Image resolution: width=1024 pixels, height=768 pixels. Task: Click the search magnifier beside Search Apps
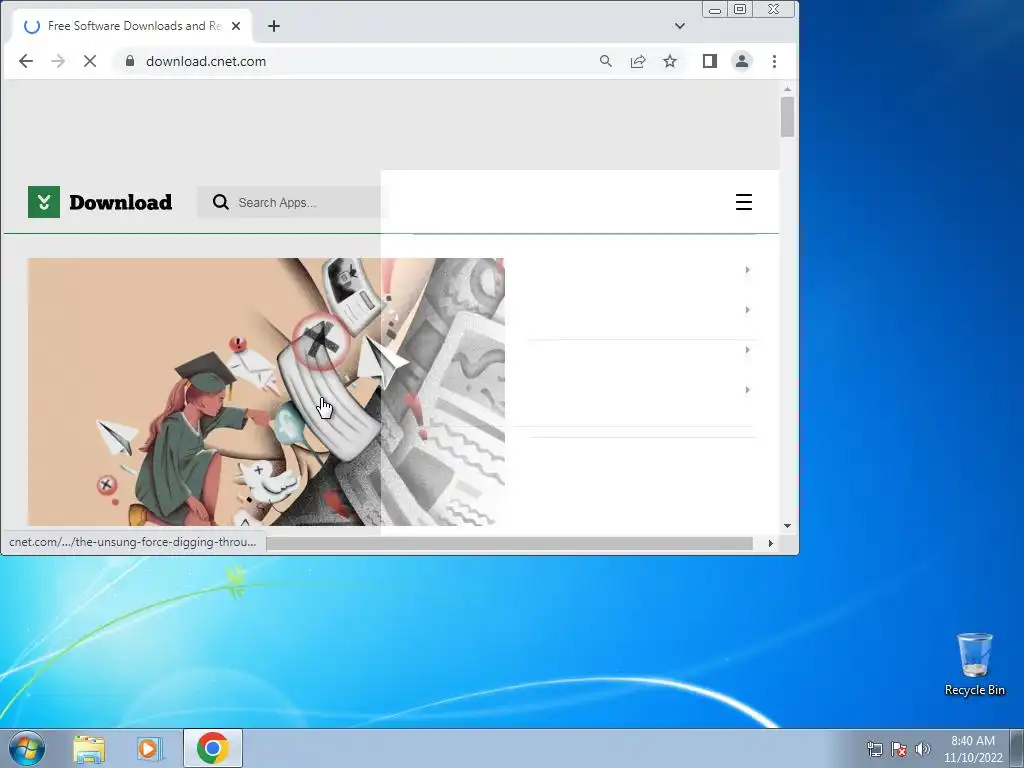[x=221, y=202]
